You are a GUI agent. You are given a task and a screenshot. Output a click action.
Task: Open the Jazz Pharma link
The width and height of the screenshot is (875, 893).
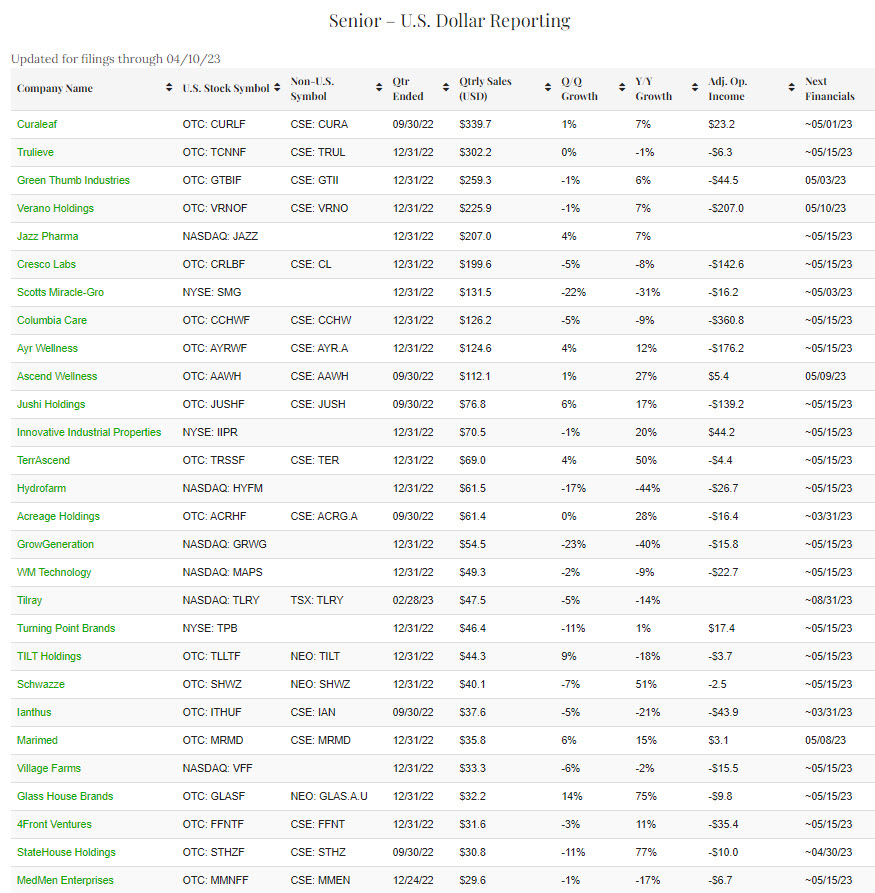click(x=47, y=236)
